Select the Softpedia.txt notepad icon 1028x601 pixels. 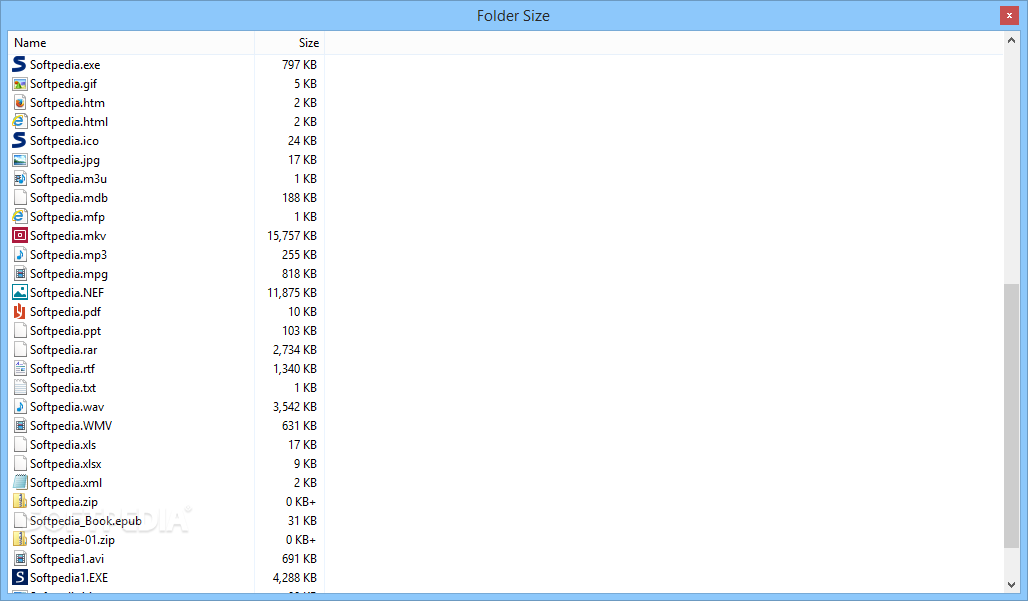(x=20, y=388)
